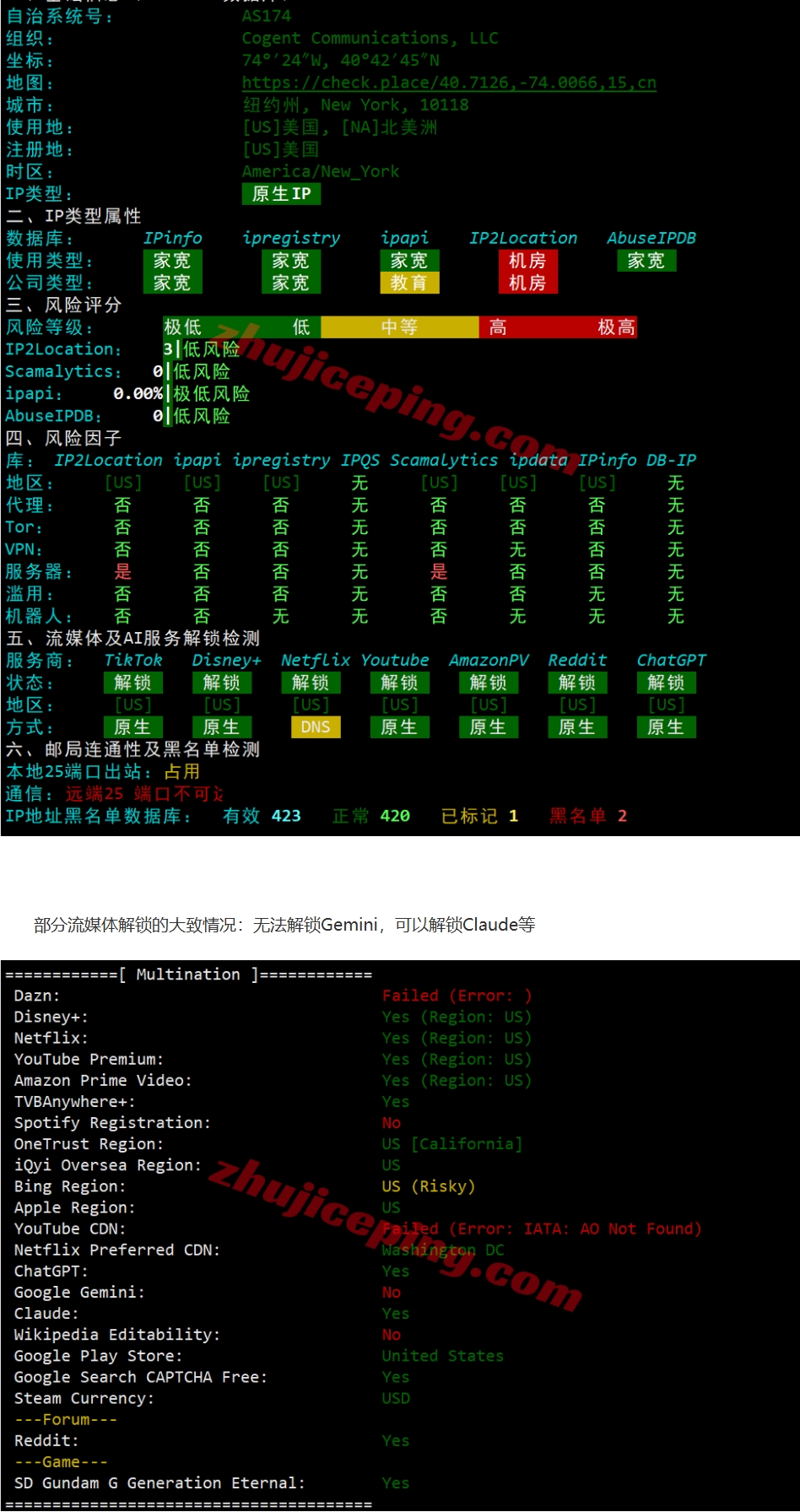Click the "Multination" section header
The height and width of the screenshot is (1512, 800).
click(x=188, y=975)
